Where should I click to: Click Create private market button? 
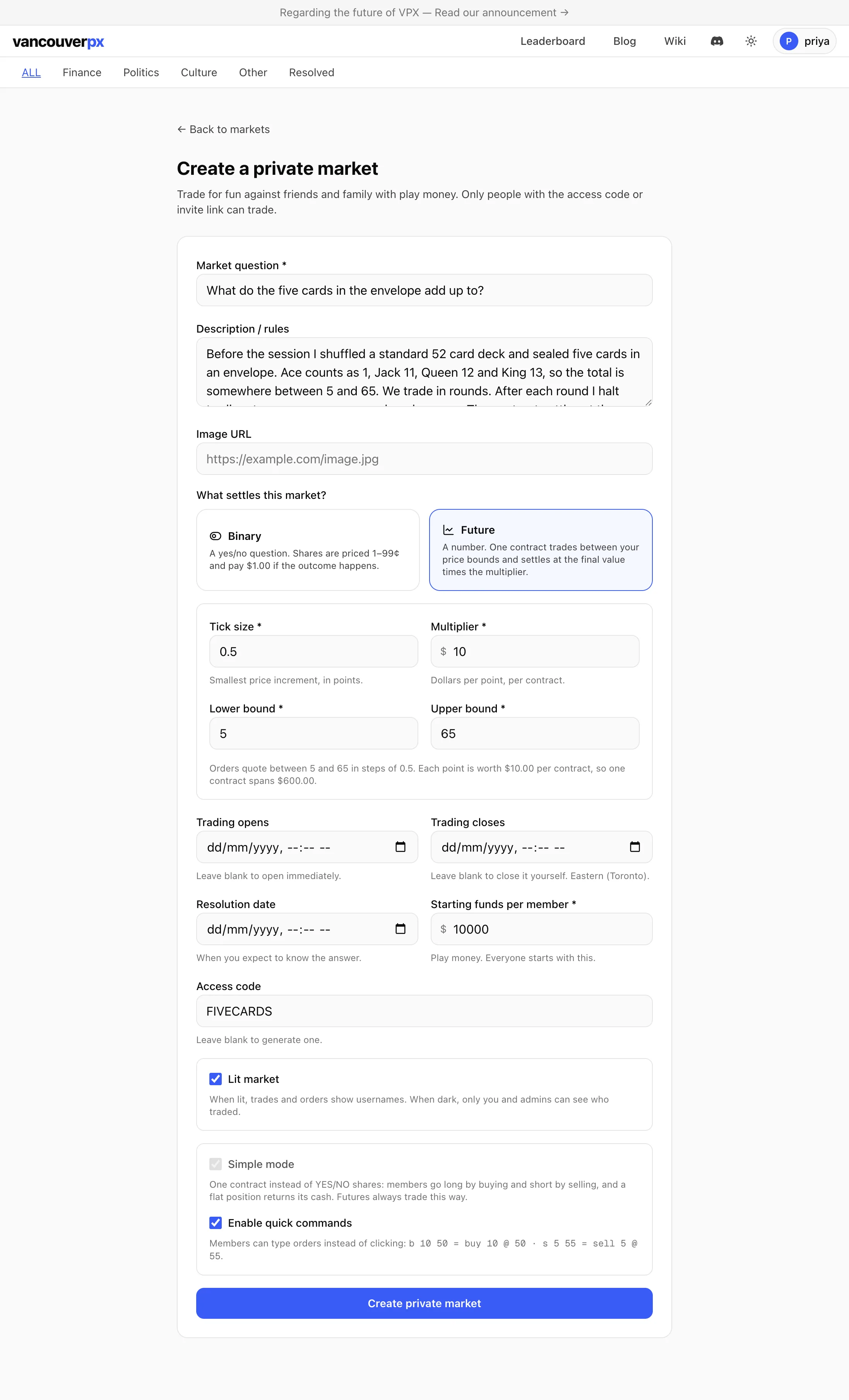coord(424,1303)
